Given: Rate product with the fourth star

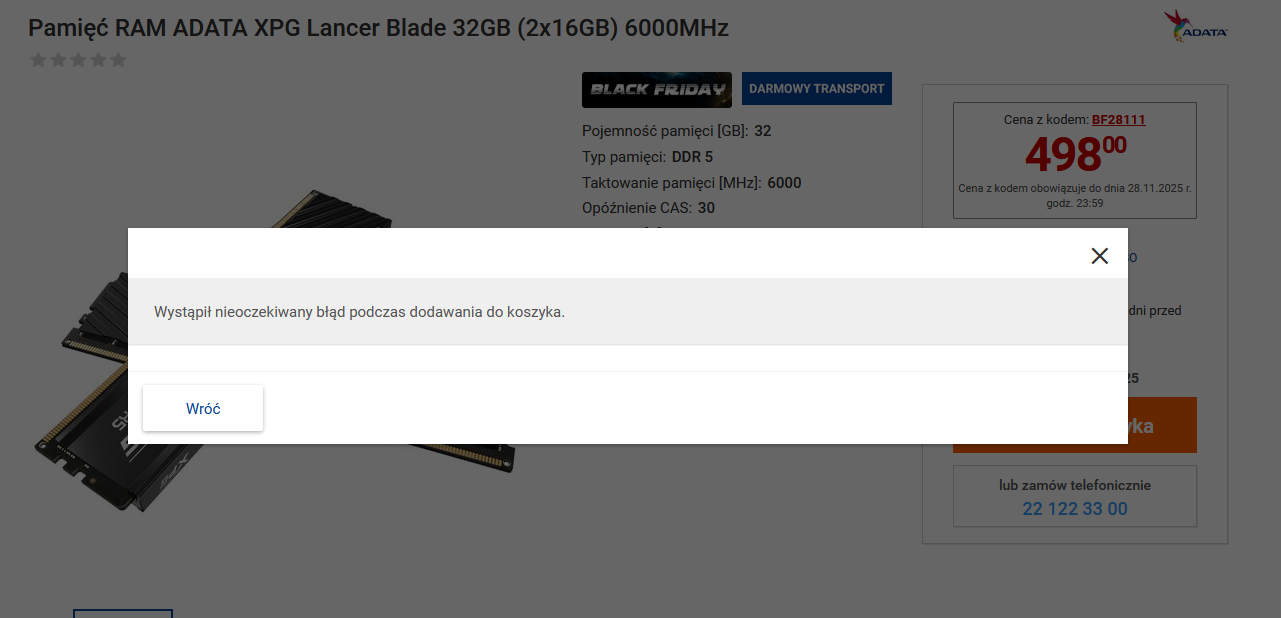Looking at the screenshot, I should tap(99, 60).
